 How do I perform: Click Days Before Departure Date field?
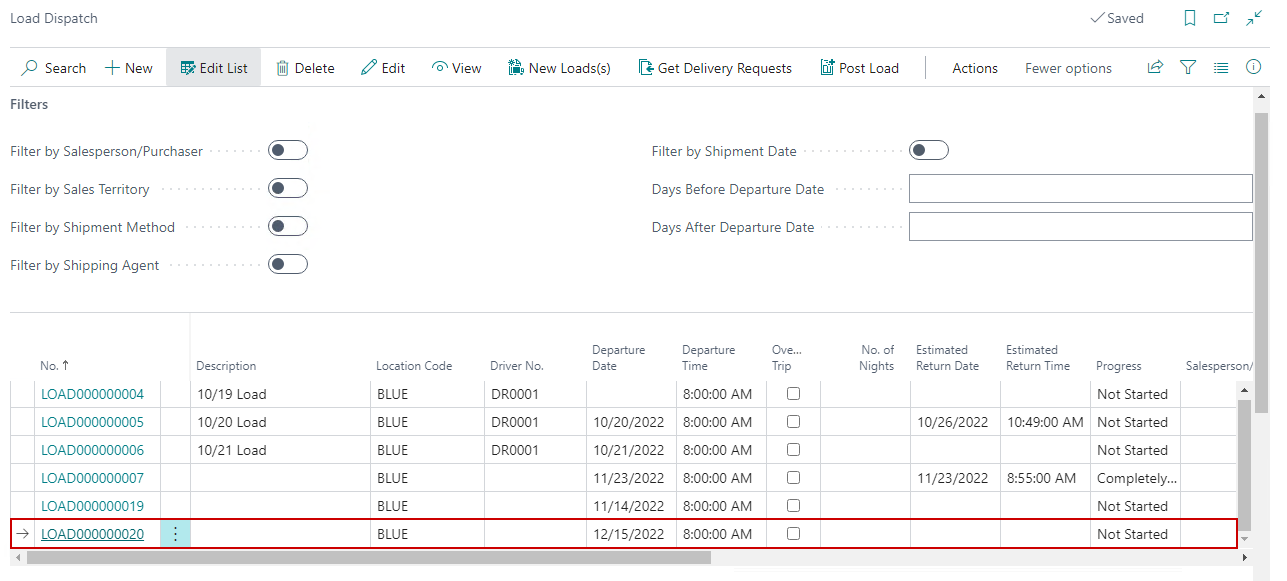(x=1080, y=188)
